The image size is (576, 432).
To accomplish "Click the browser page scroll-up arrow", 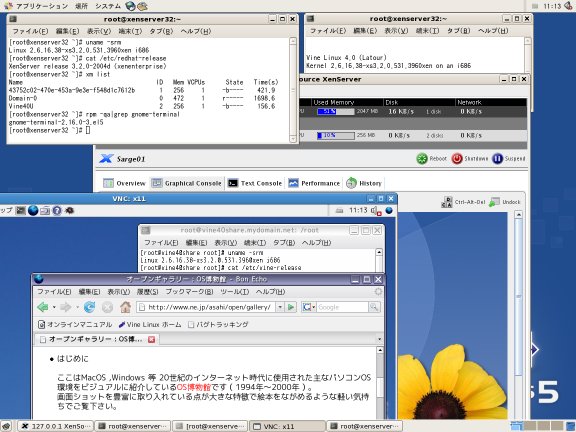I will point(380,350).
